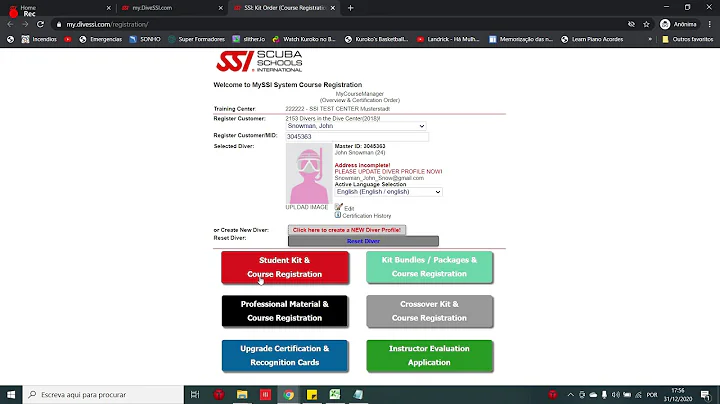Click the MyCourseManager link
This screenshot has width=720, height=404.
click(x=360, y=94)
